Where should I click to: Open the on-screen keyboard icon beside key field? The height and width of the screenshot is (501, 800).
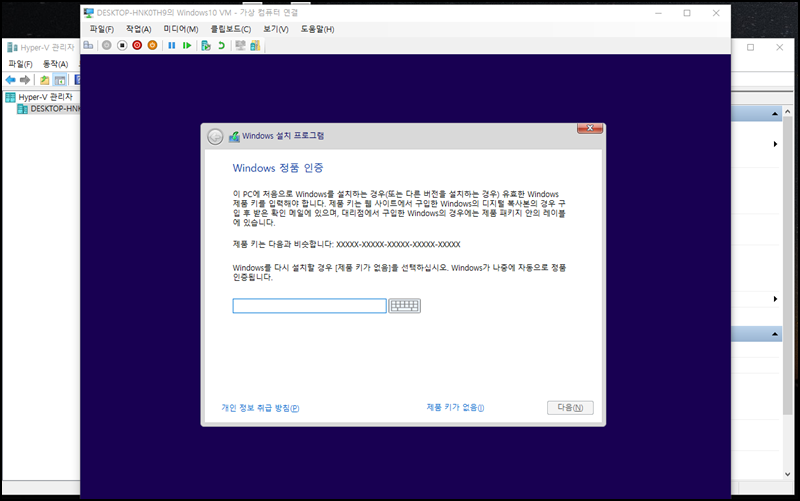click(x=405, y=306)
